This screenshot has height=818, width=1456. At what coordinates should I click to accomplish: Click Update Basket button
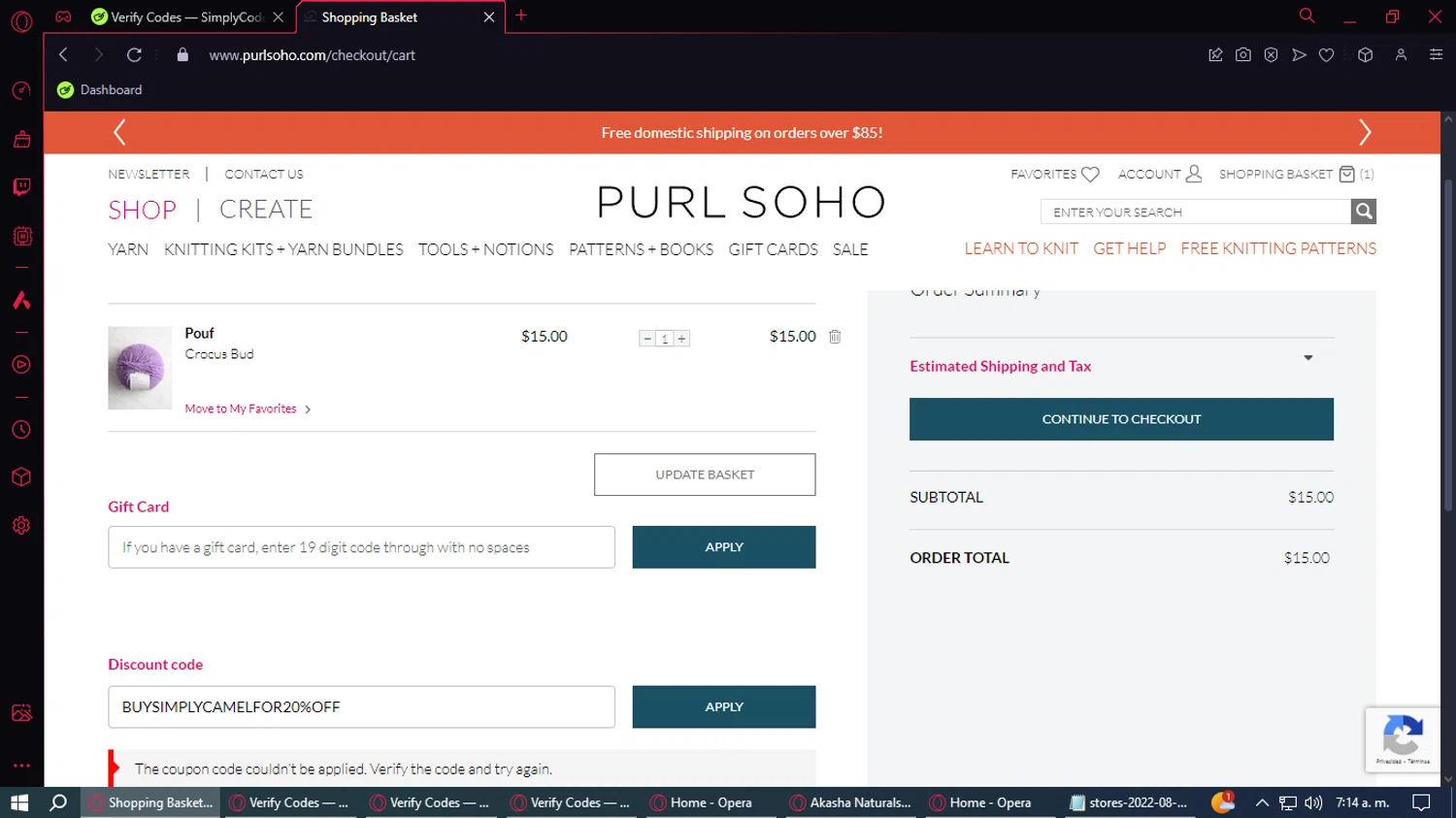click(705, 474)
